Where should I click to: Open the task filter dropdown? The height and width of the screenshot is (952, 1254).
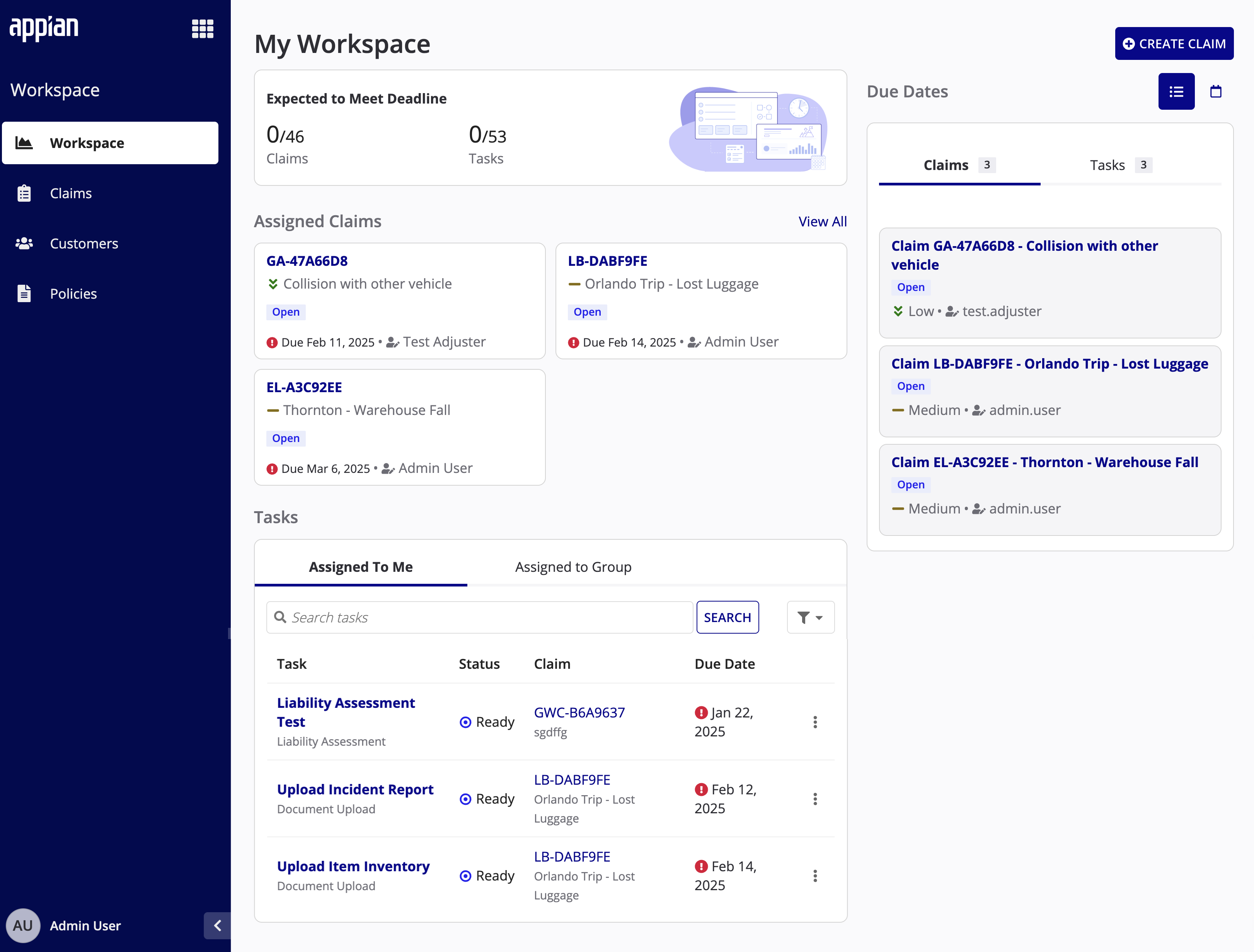pyautogui.click(x=810, y=617)
